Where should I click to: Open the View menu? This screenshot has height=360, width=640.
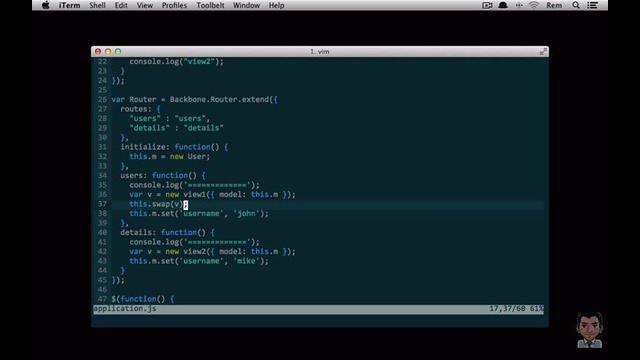pyautogui.click(x=144, y=5)
